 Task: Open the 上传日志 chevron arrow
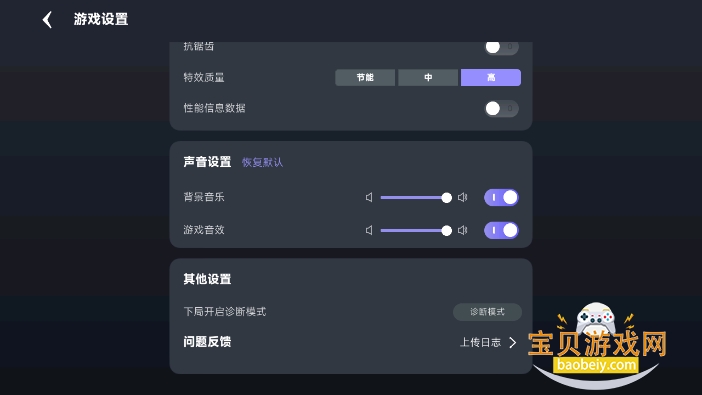click(513, 343)
